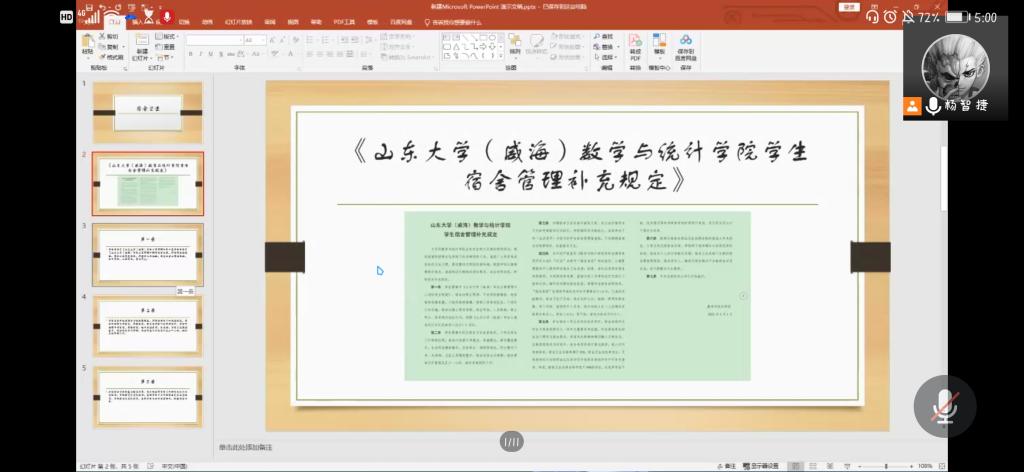Unmute the microphone with the round button
1024x472 pixels.
click(x=944, y=405)
